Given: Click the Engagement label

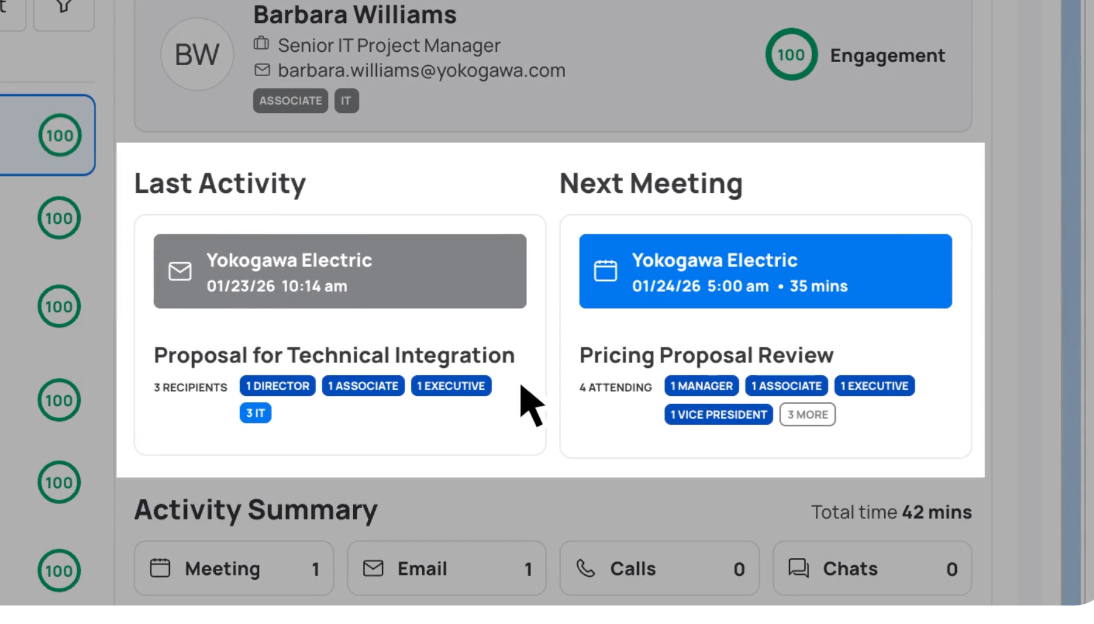Looking at the screenshot, I should 887,55.
